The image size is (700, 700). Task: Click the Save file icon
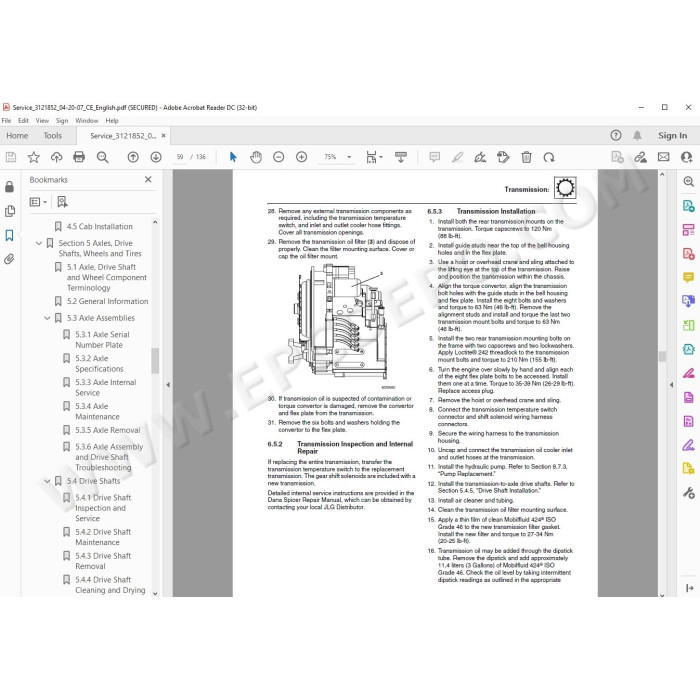[x=11, y=157]
